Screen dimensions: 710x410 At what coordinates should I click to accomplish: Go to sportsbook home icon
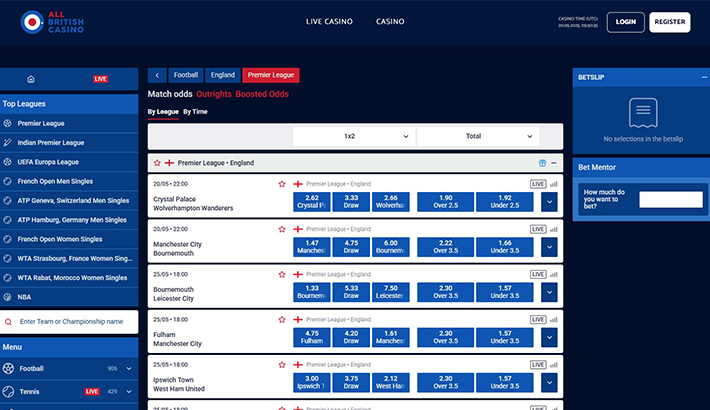click(31, 79)
